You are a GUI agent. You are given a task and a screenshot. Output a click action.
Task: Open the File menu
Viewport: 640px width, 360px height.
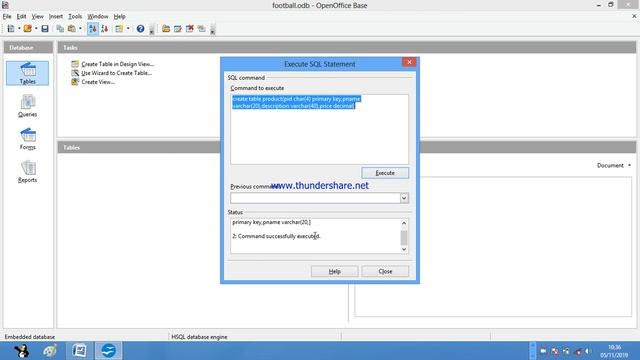pyautogui.click(x=7, y=16)
